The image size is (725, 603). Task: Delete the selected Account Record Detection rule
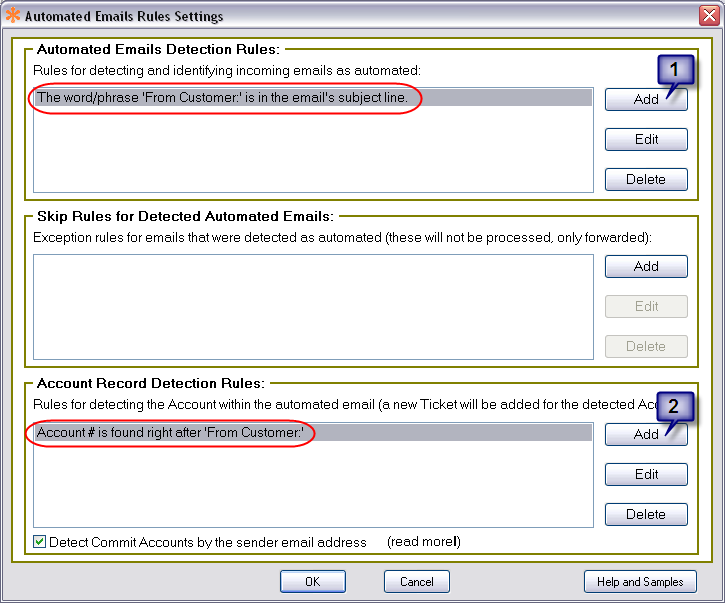[x=646, y=514]
